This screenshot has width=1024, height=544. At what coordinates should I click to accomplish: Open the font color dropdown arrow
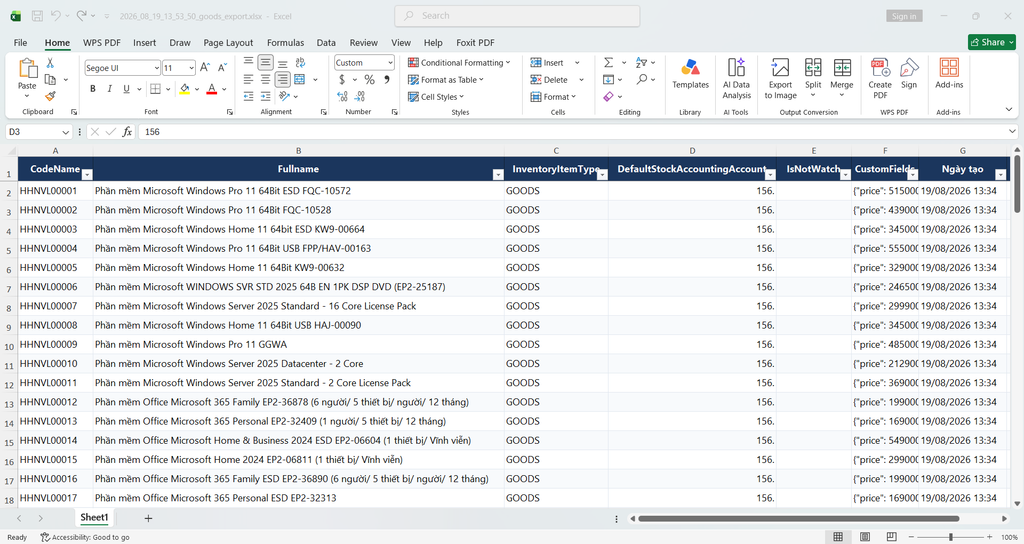point(224,89)
